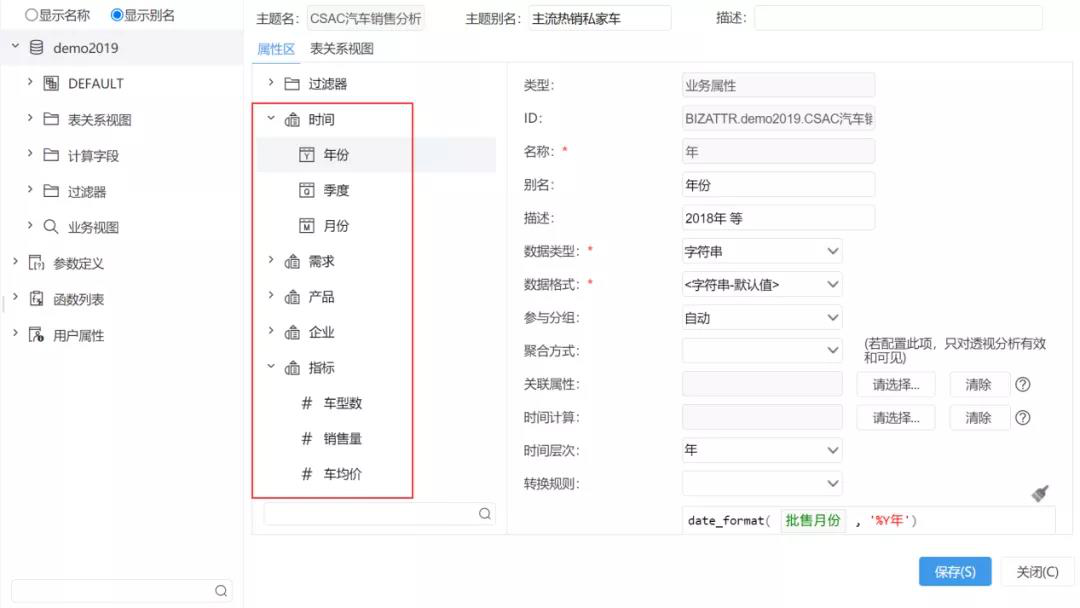Expand left tree 过滤器 folder
This screenshot has height=608, width=1080.
click(x=30, y=189)
